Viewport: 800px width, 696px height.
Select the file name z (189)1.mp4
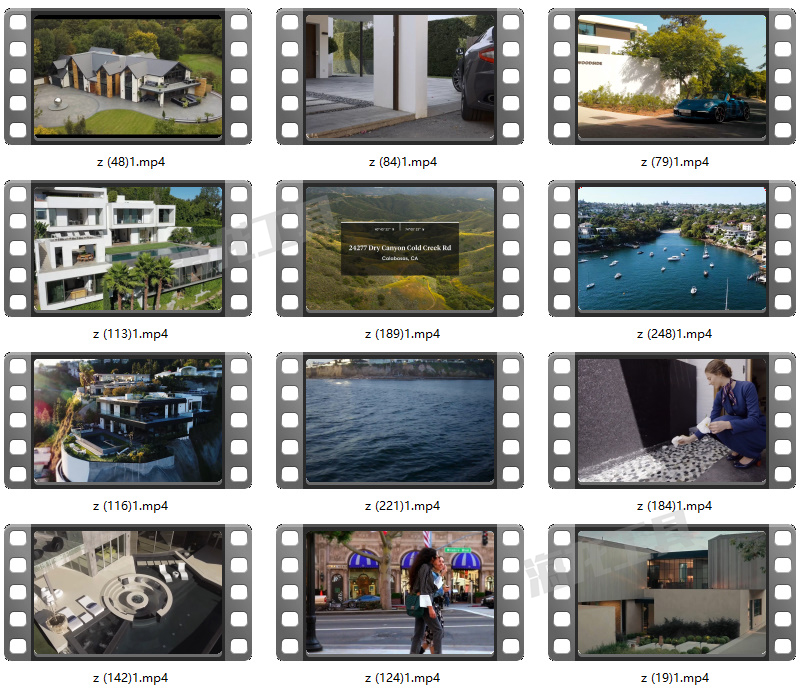[x=402, y=334]
